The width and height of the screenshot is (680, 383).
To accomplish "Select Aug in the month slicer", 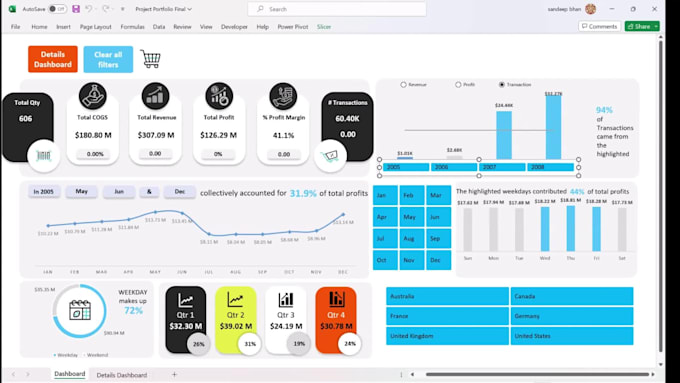I will coord(412,239).
